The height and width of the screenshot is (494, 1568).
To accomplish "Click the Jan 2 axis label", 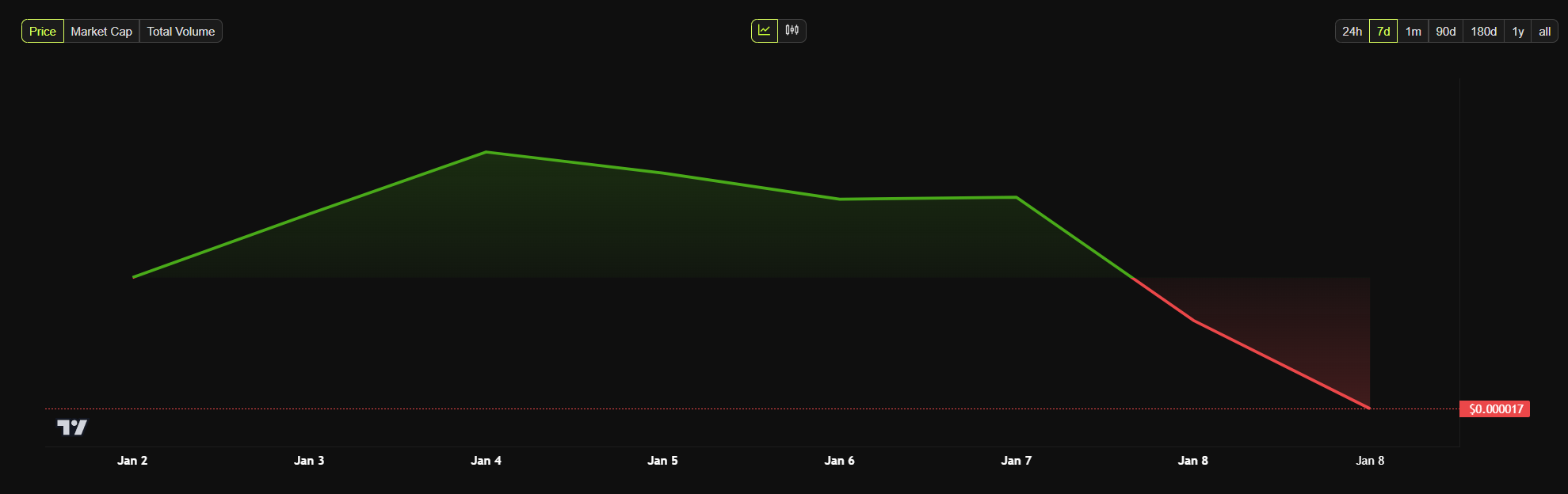I will 132,461.
